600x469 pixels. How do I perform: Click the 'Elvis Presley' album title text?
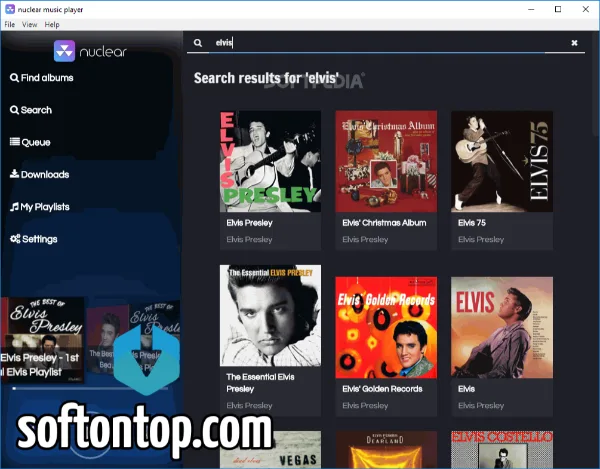click(x=249, y=223)
